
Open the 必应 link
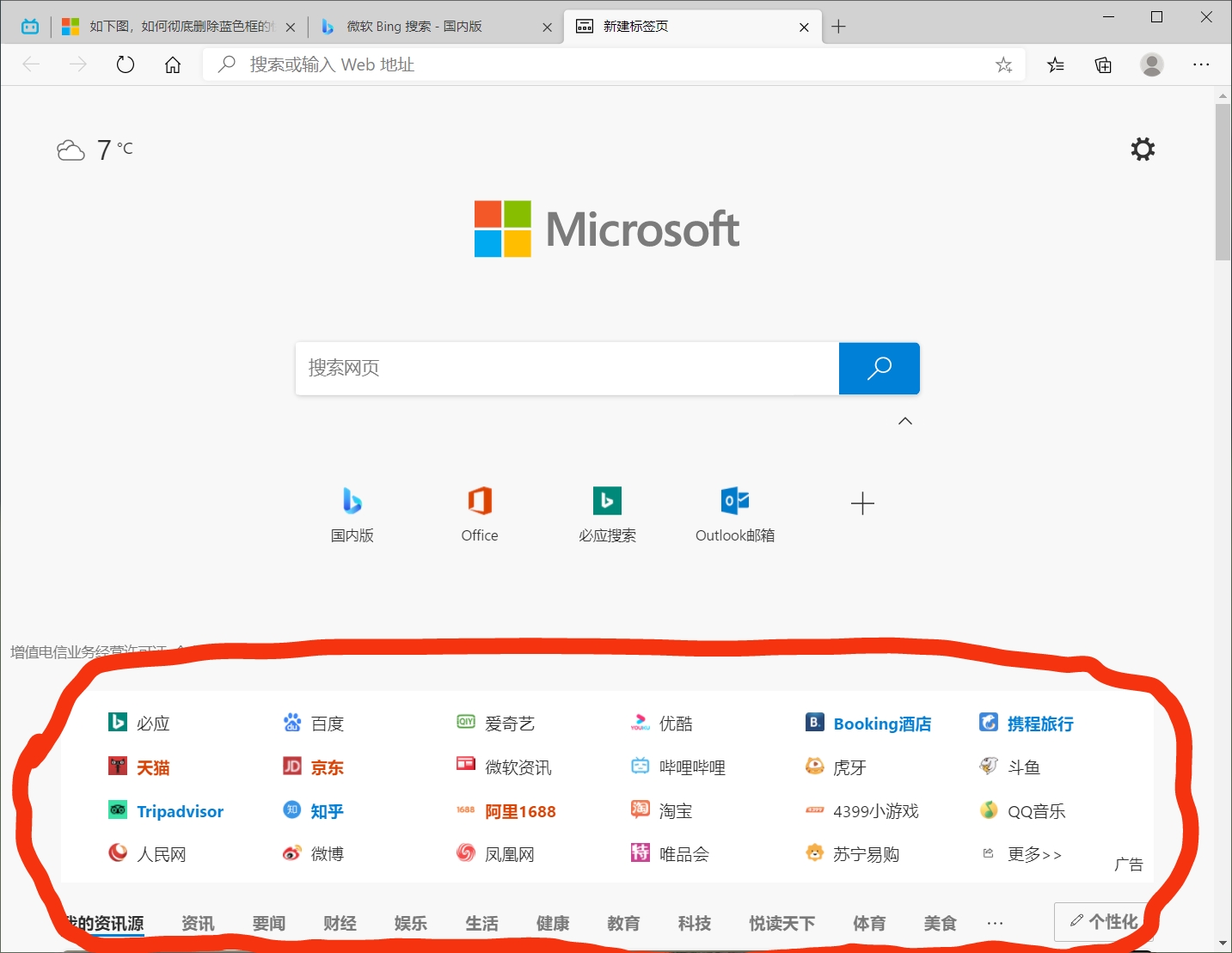(139, 724)
